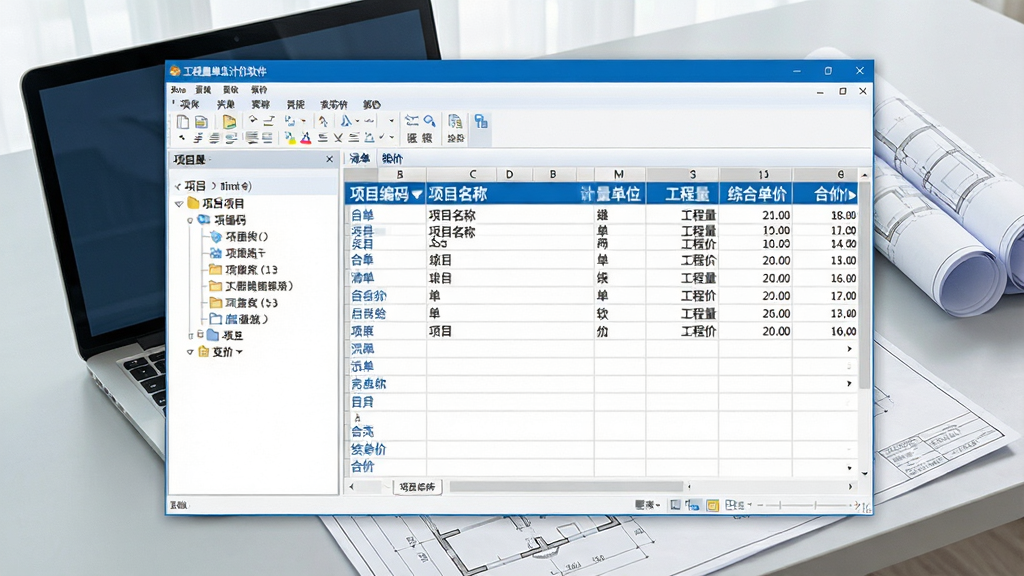Click the blank new document toolbar icon
This screenshot has width=1024, height=576.
tap(183, 121)
